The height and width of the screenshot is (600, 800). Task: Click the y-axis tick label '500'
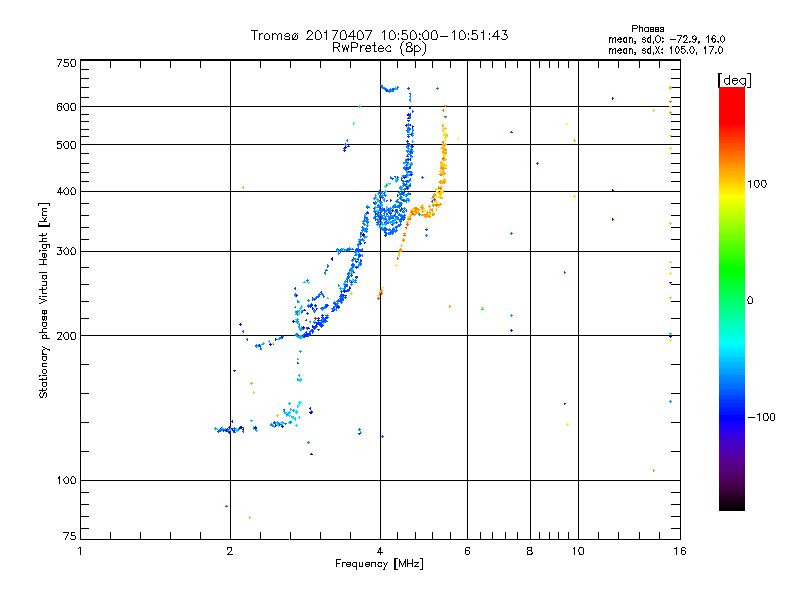tap(66, 145)
